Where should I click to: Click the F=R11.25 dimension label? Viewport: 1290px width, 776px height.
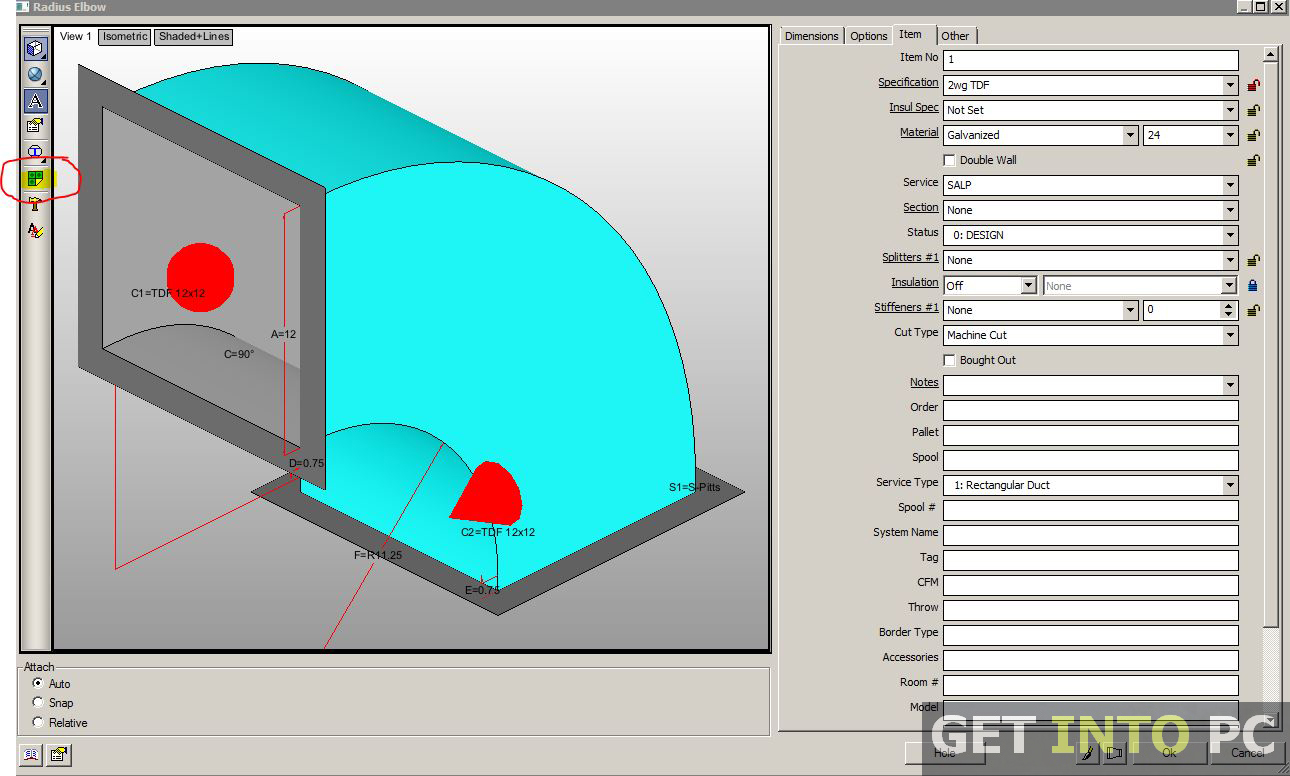(378, 555)
